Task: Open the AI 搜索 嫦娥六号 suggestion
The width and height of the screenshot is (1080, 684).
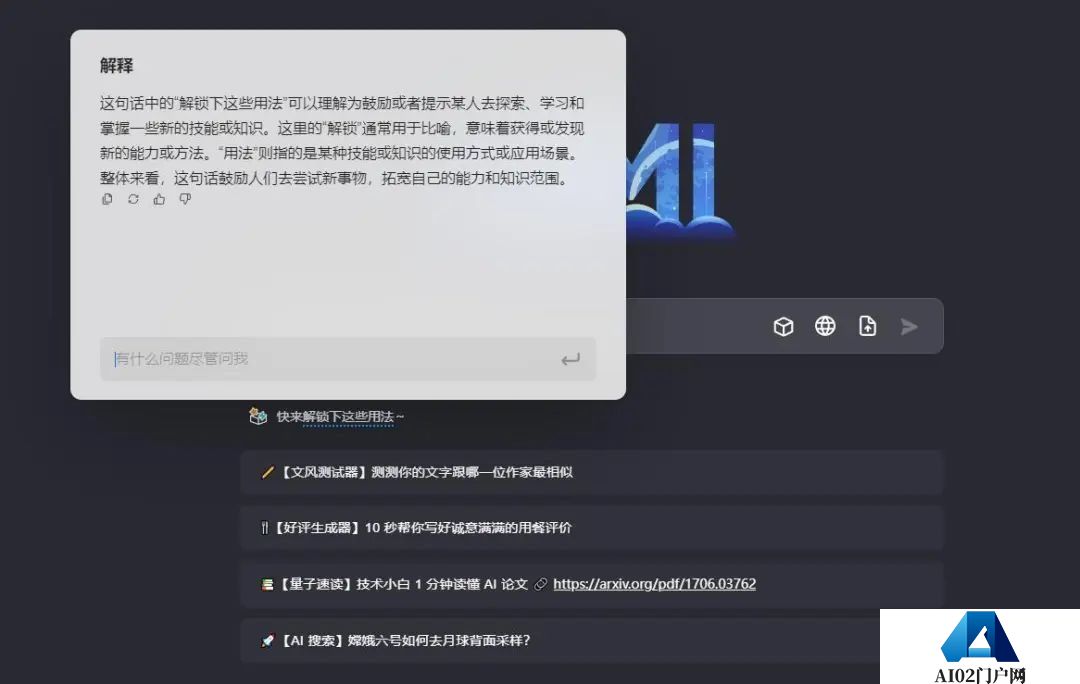Action: (x=591, y=641)
